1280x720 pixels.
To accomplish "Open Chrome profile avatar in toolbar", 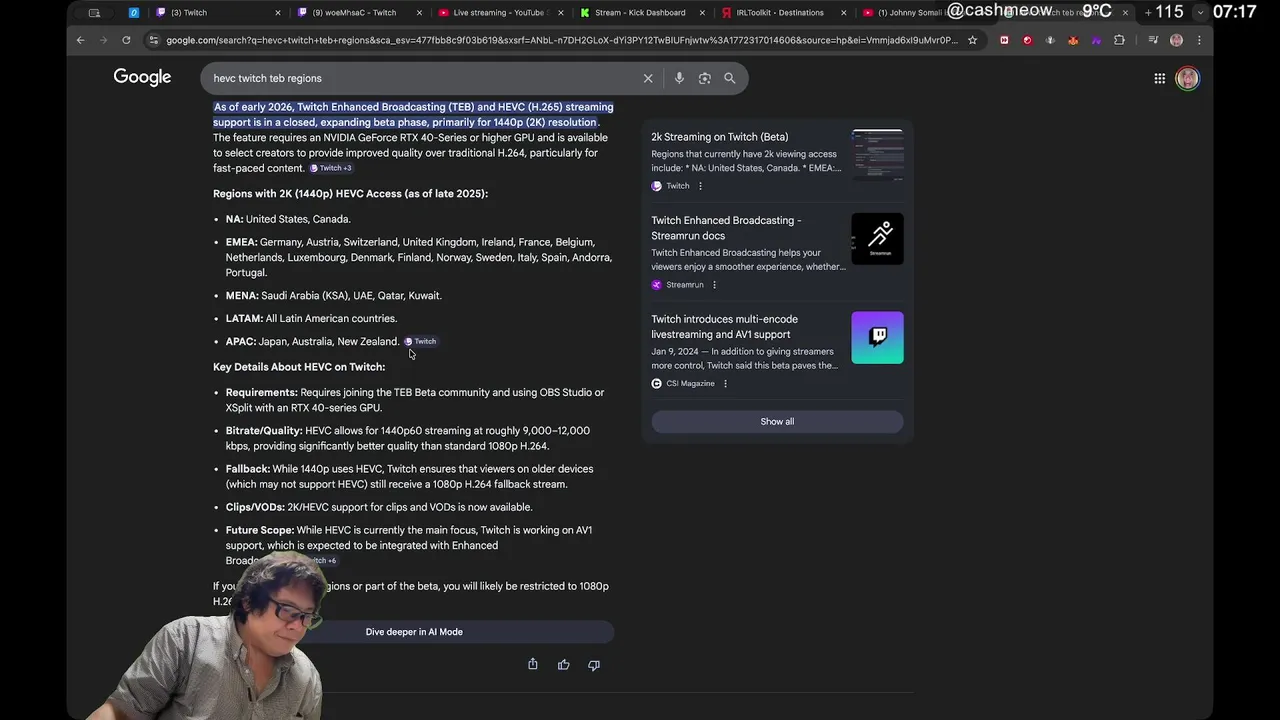I will pos(1176,40).
